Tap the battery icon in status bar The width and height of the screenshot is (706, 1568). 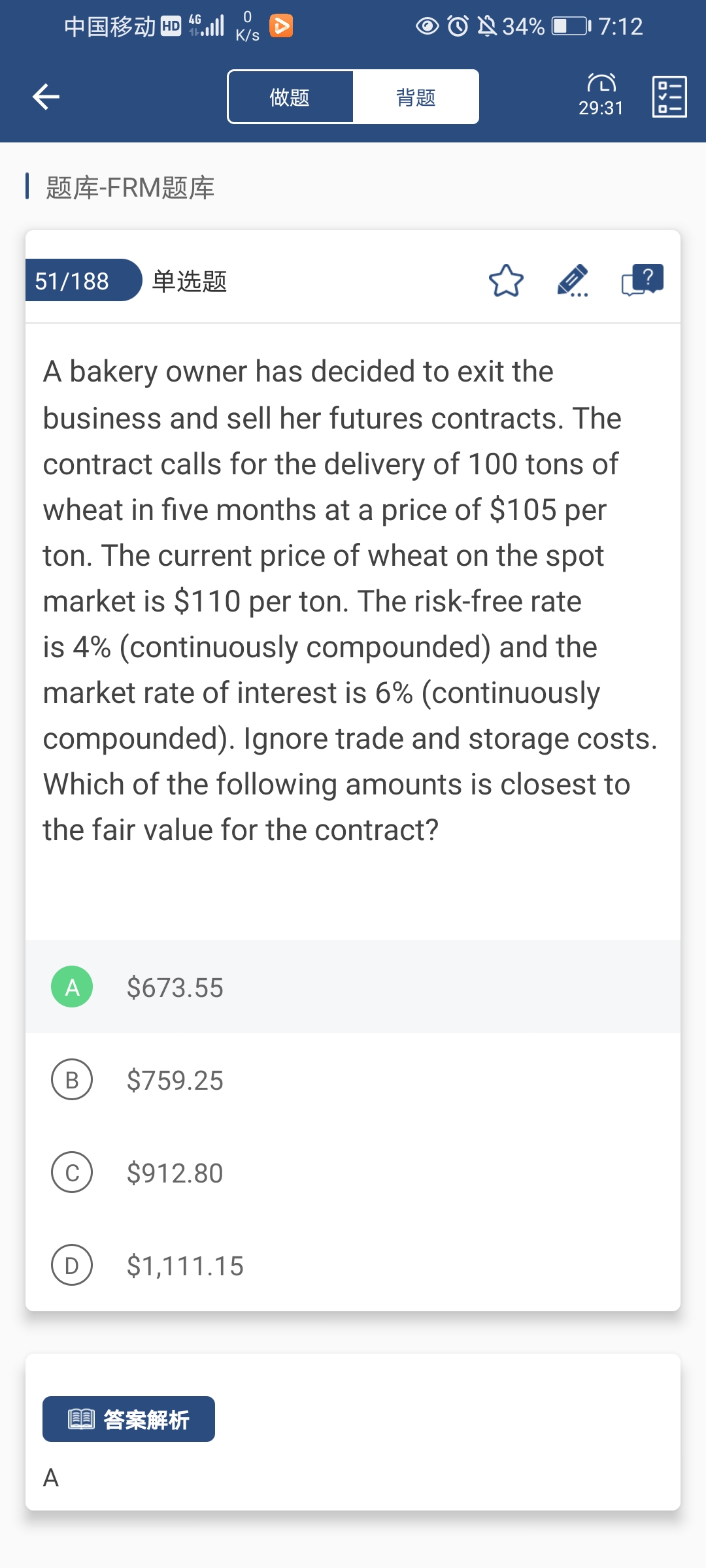571,26
